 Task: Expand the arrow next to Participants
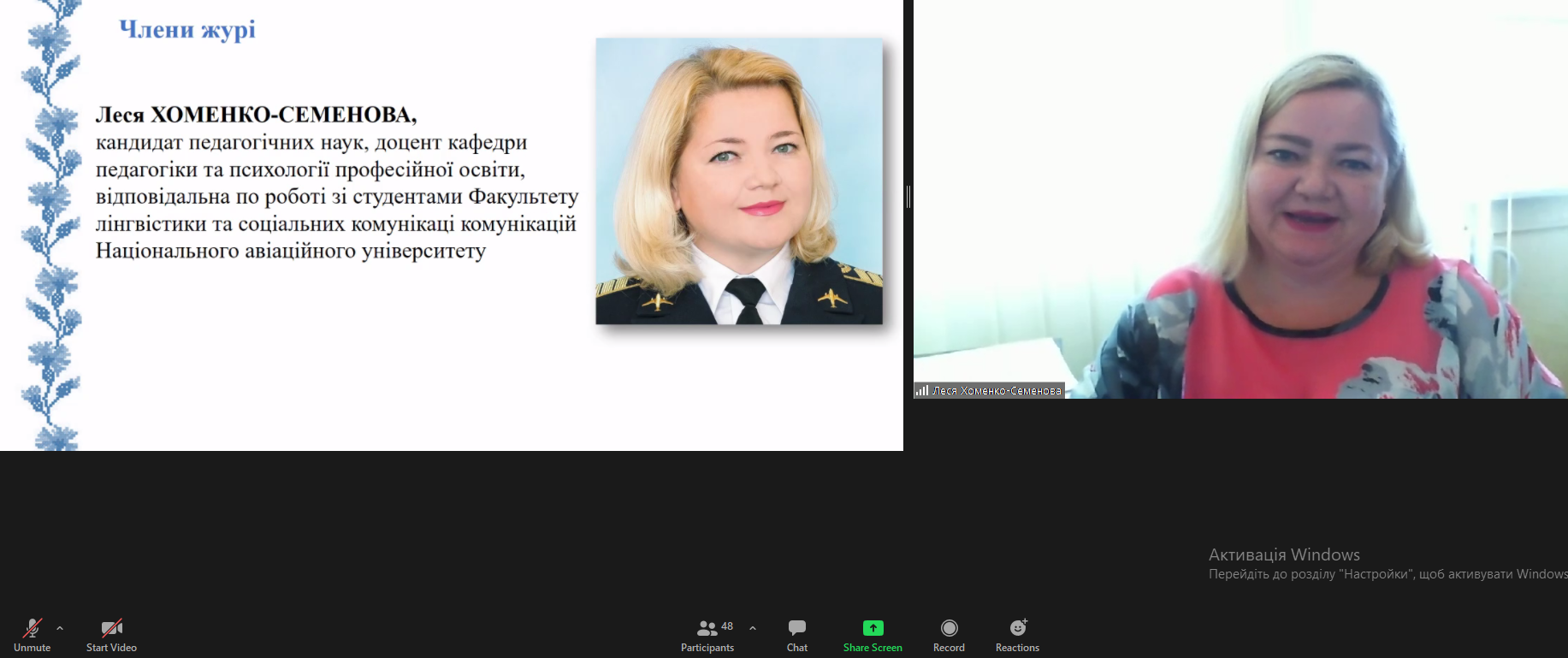(753, 628)
